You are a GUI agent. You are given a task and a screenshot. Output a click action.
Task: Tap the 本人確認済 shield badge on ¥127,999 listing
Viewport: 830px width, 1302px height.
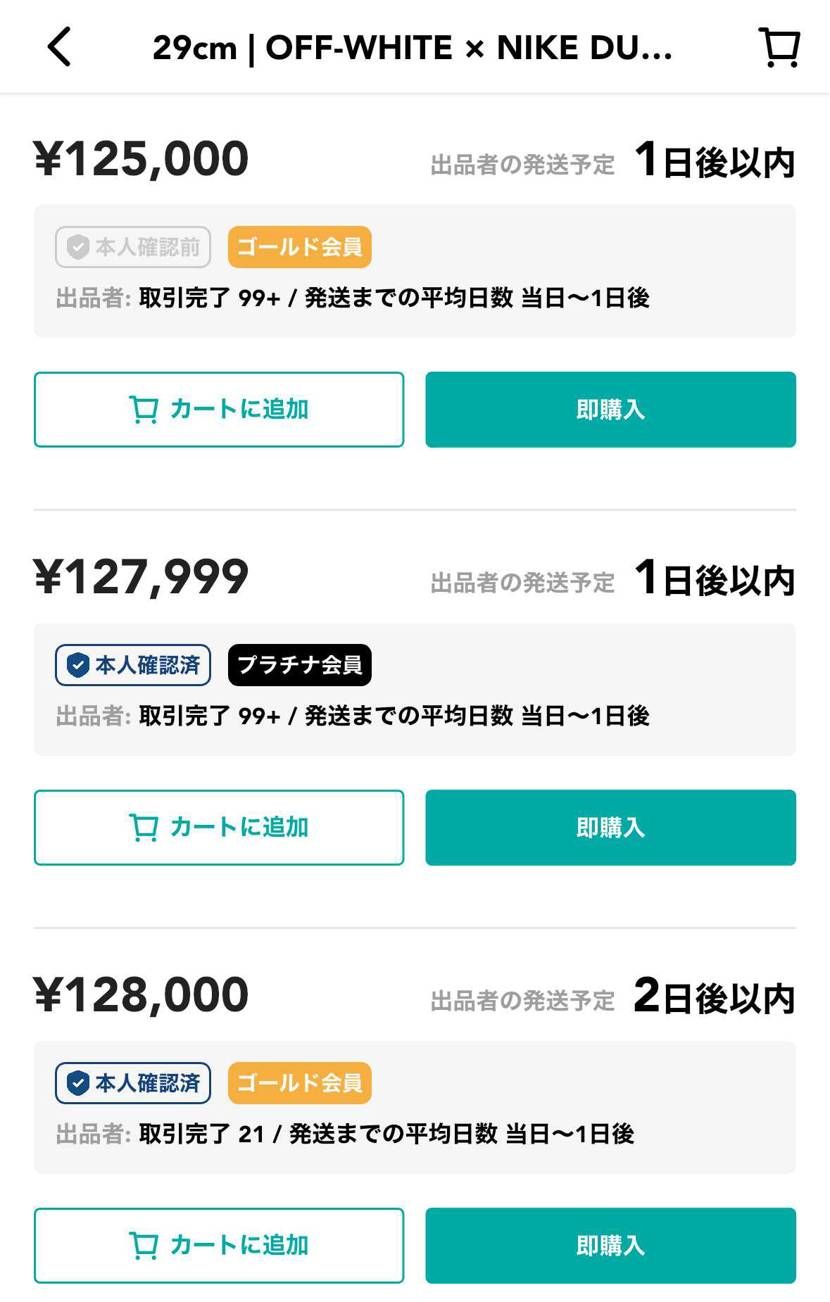point(133,665)
